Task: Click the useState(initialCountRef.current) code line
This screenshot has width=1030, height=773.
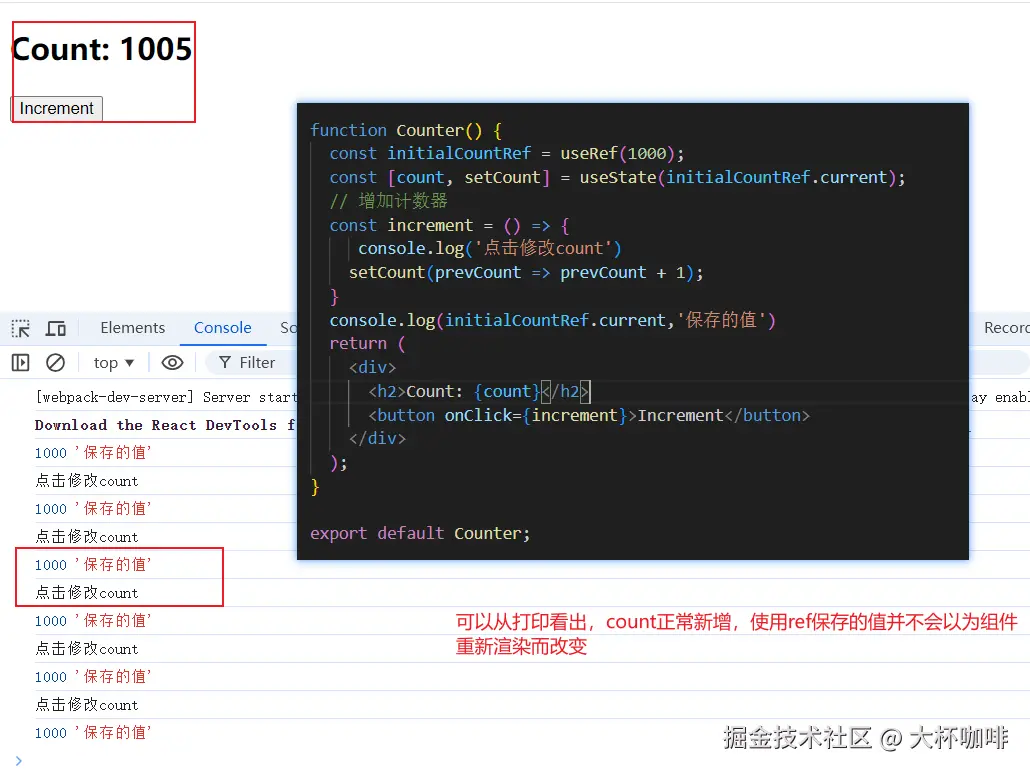Action: pyautogui.click(x=617, y=177)
